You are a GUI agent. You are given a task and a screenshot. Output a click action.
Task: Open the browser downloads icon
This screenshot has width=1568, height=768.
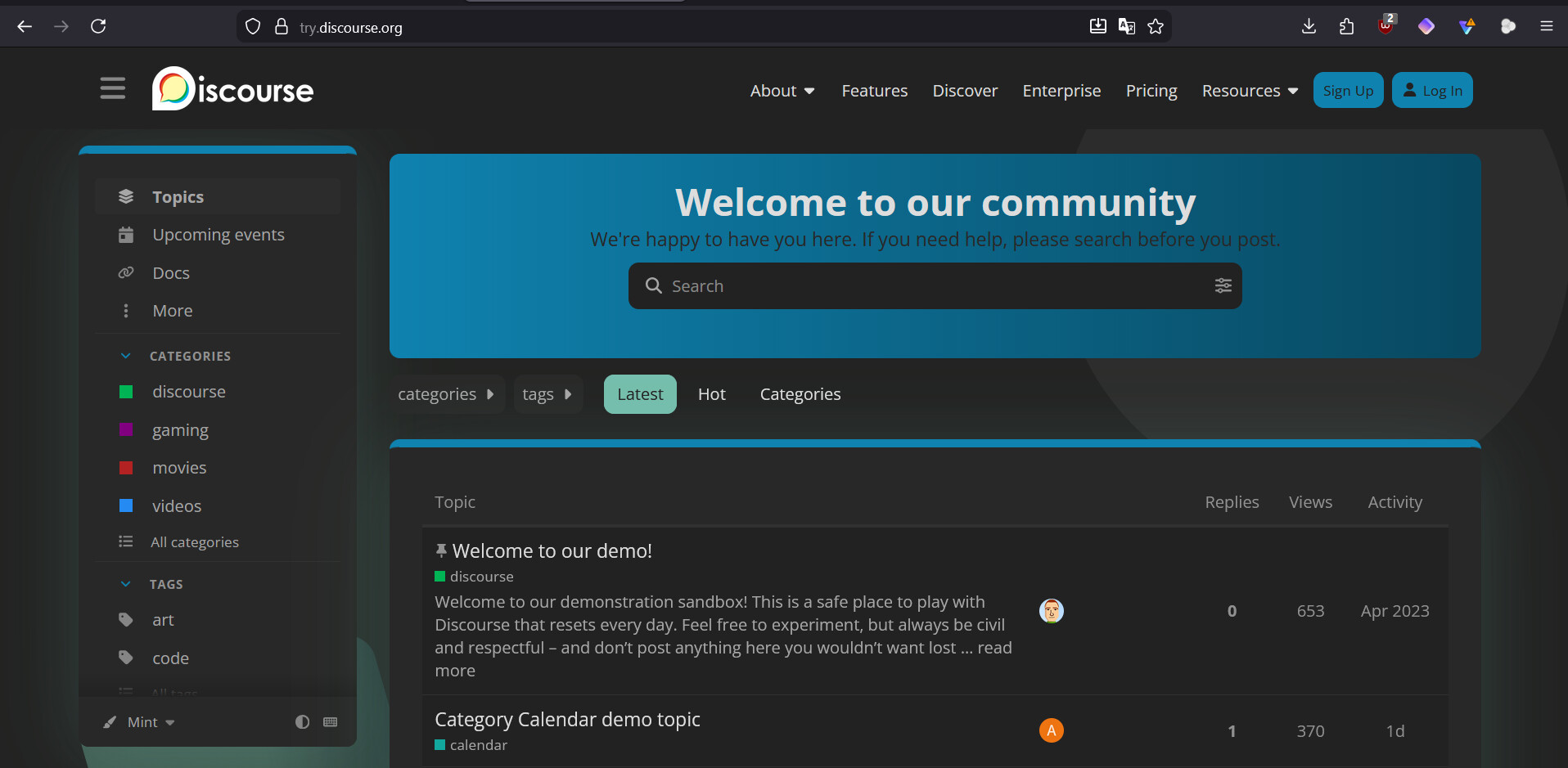click(x=1309, y=27)
